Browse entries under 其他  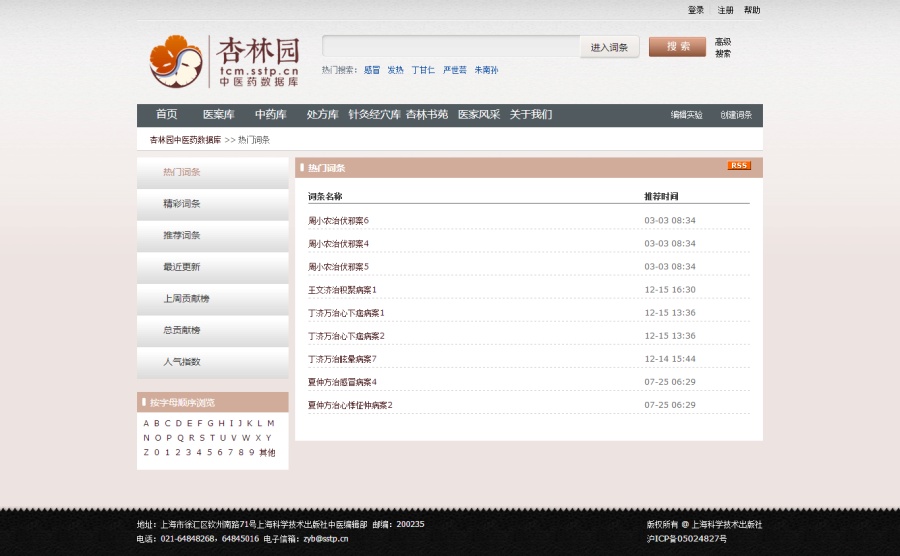(x=267, y=453)
